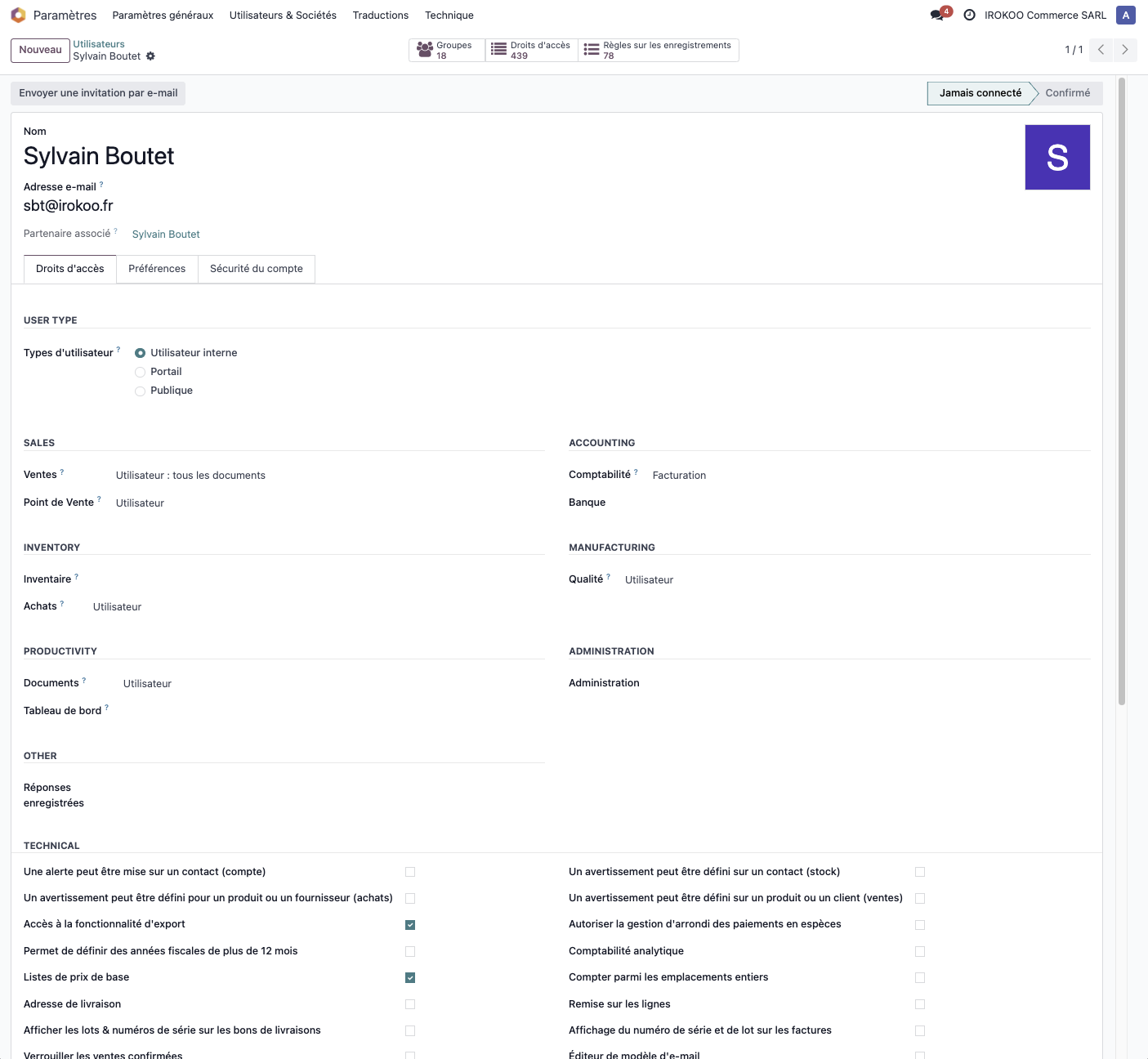
Task: Show help tooltip for Types d'utilisateur
Action: pyautogui.click(x=118, y=351)
